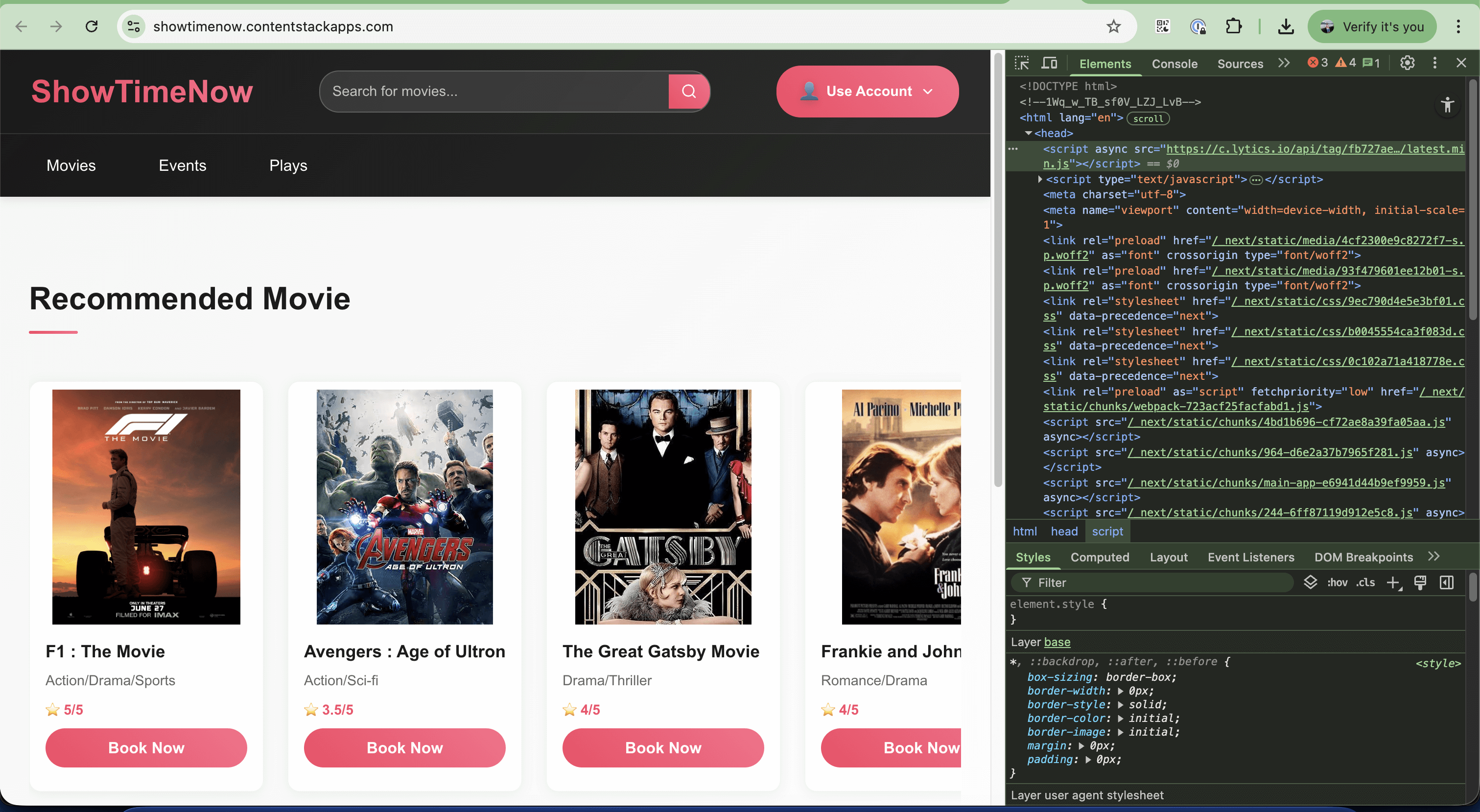Switch to the Console tab

(1174, 64)
